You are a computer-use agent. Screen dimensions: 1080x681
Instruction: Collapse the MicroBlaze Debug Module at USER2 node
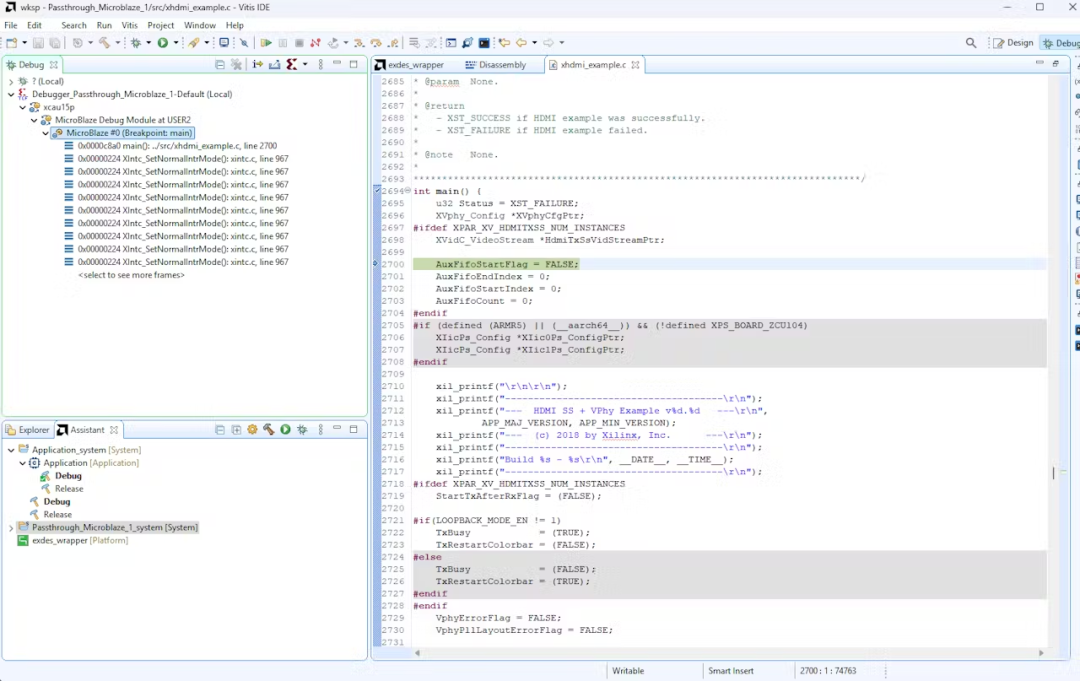(x=33, y=120)
